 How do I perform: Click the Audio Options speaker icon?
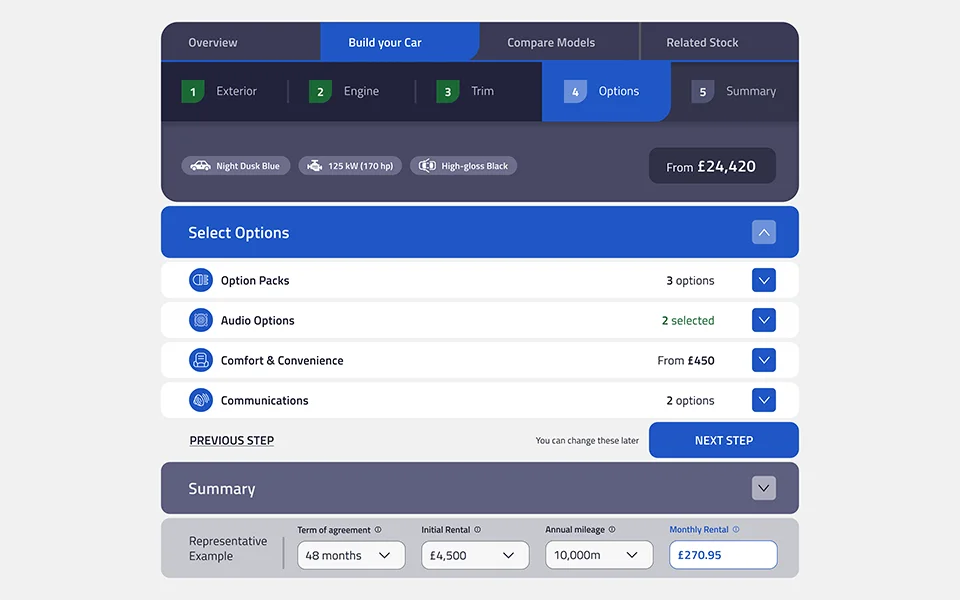pyautogui.click(x=201, y=320)
